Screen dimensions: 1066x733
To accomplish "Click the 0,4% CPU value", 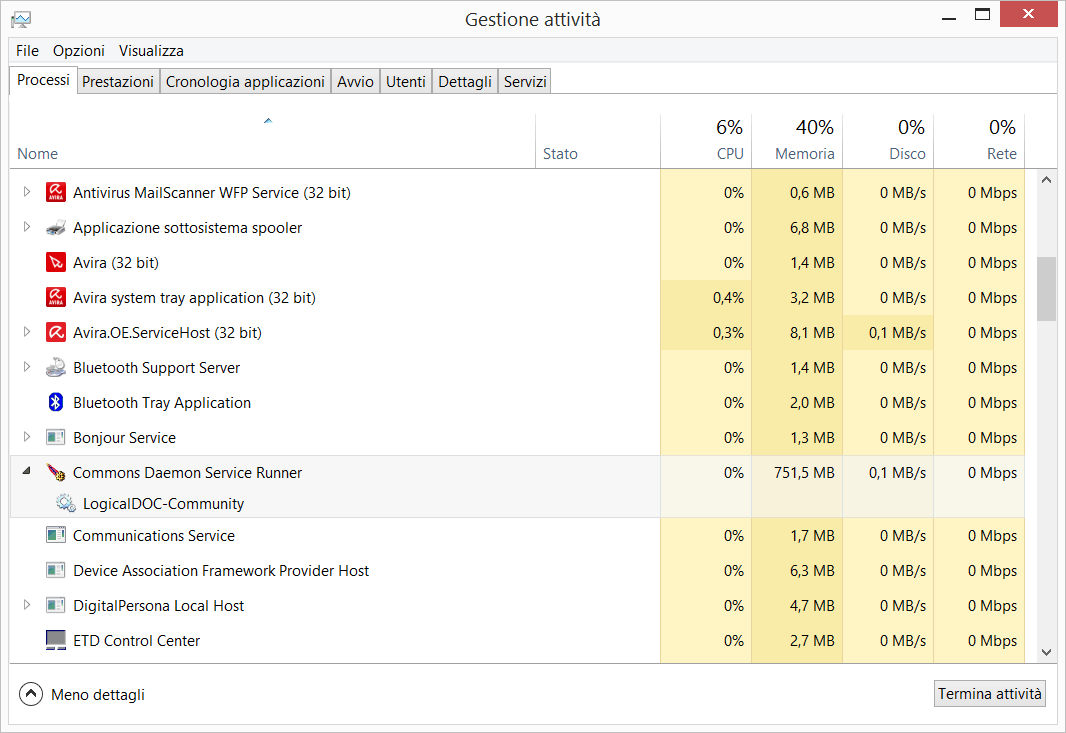I will click(728, 298).
